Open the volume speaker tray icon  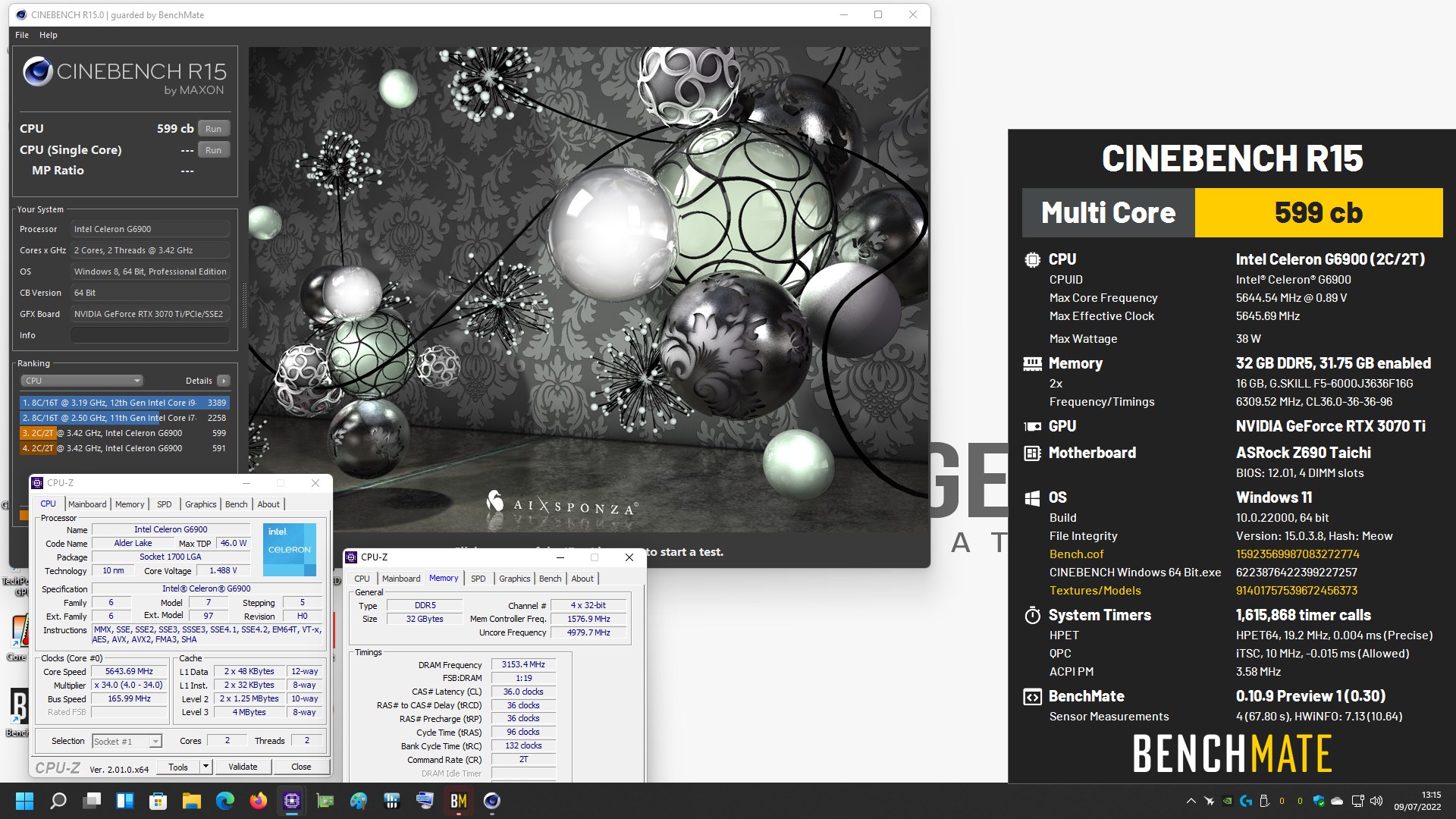pos(1376,801)
